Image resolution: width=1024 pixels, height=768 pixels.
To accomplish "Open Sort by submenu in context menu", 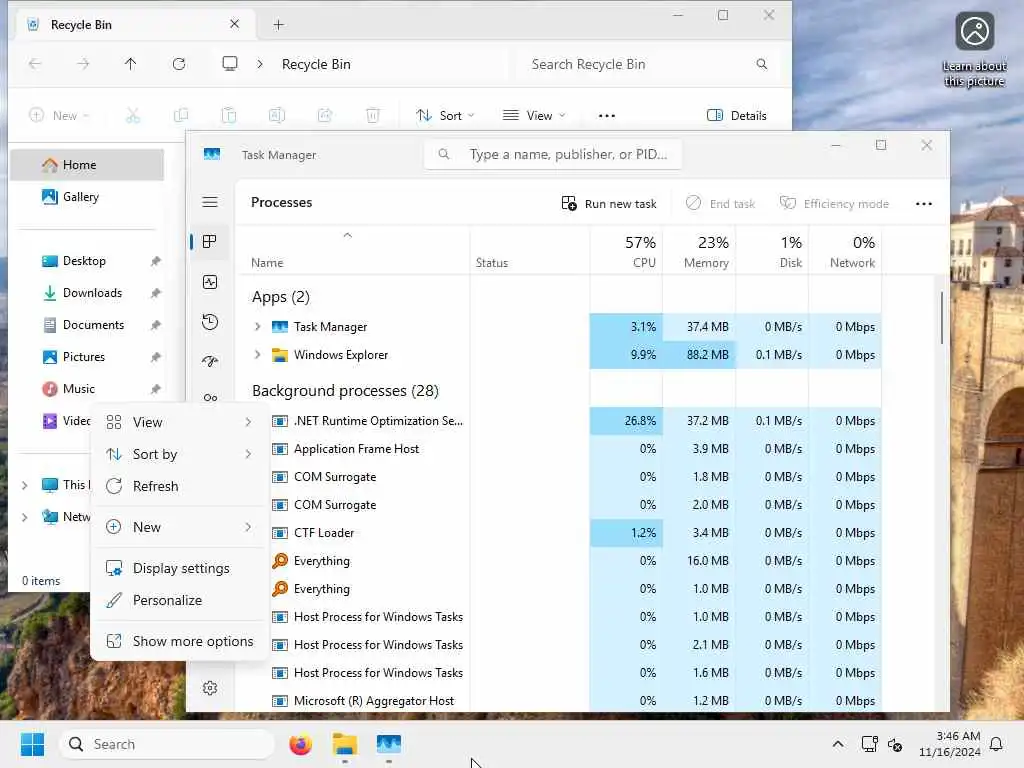I will [x=180, y=455].
